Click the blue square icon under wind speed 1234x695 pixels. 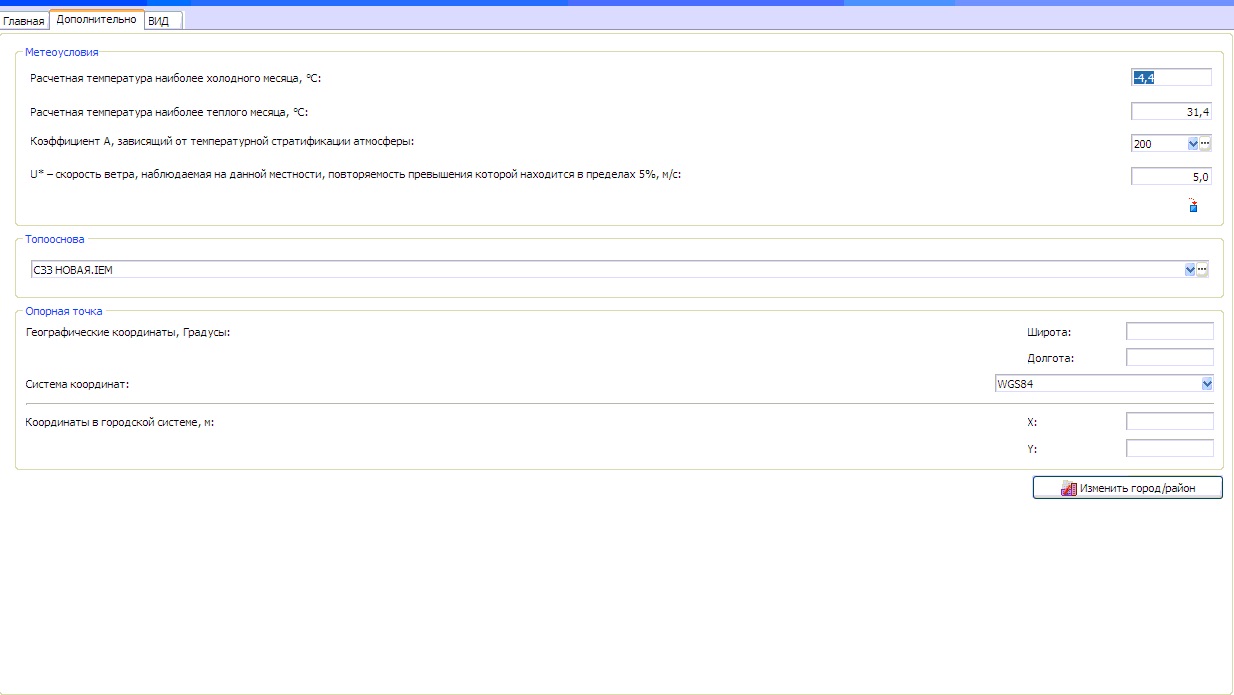[1192, 206]
